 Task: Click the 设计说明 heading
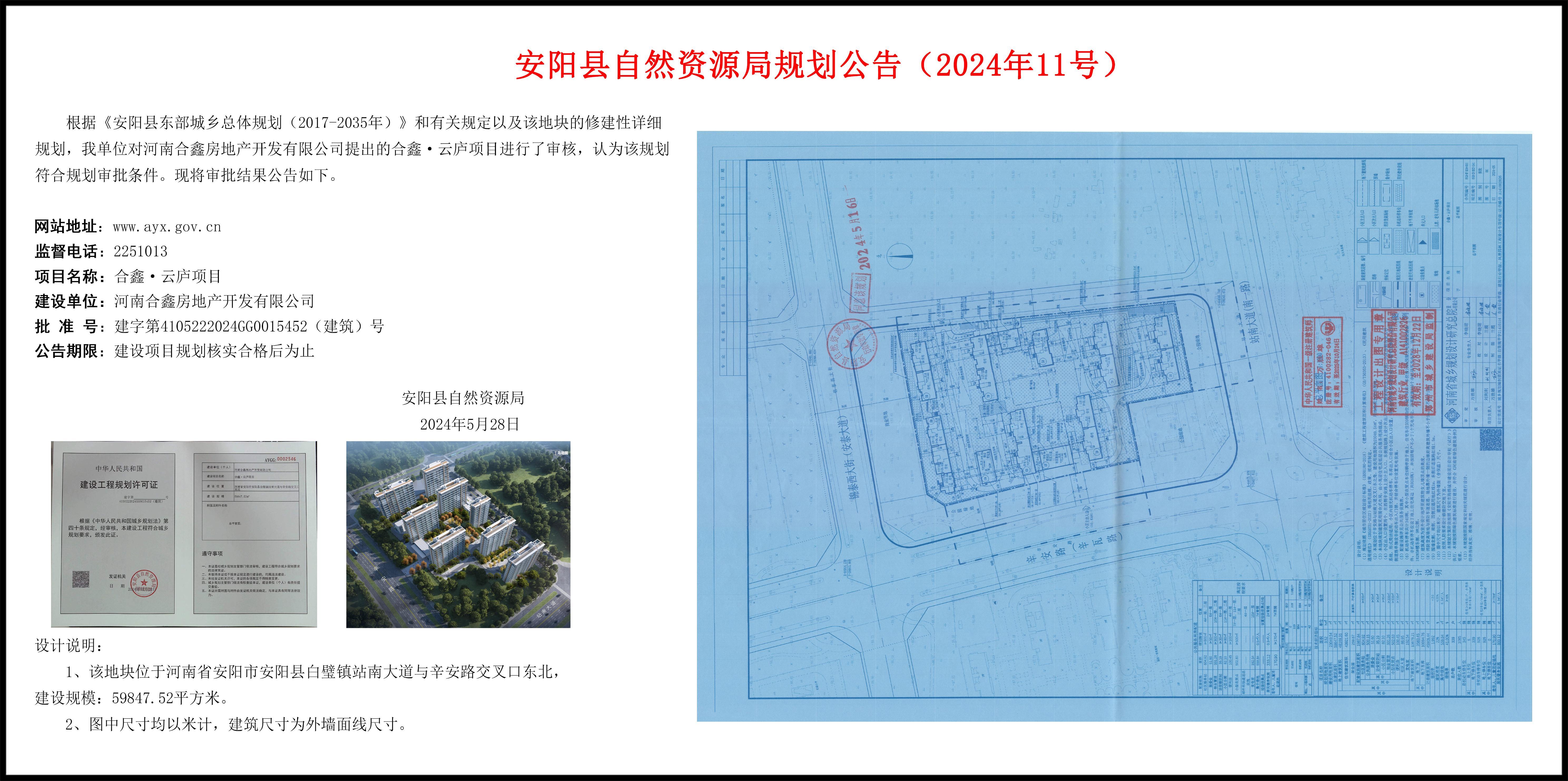[x=69, y=646]
